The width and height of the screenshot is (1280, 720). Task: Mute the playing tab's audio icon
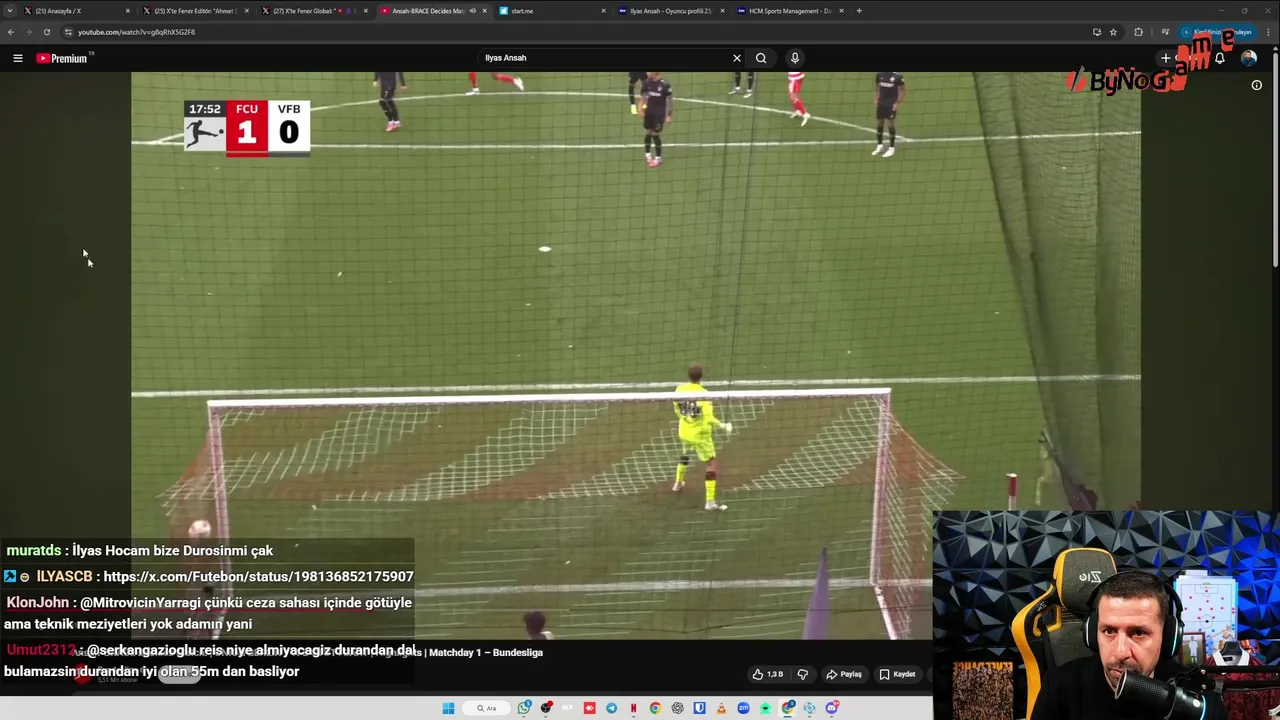473,11
